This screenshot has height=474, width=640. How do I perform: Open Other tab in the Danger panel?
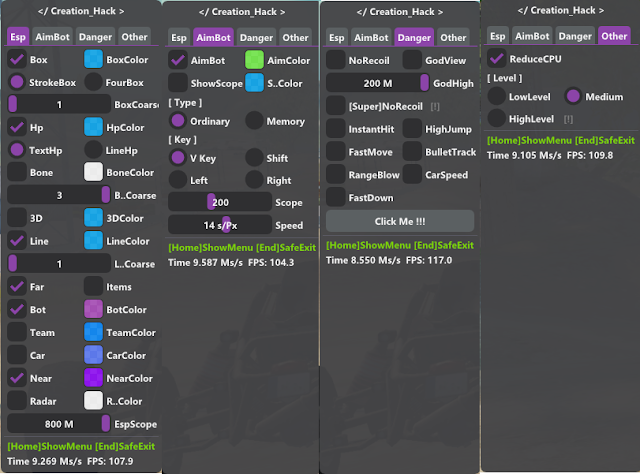click(x=453, y=38)
